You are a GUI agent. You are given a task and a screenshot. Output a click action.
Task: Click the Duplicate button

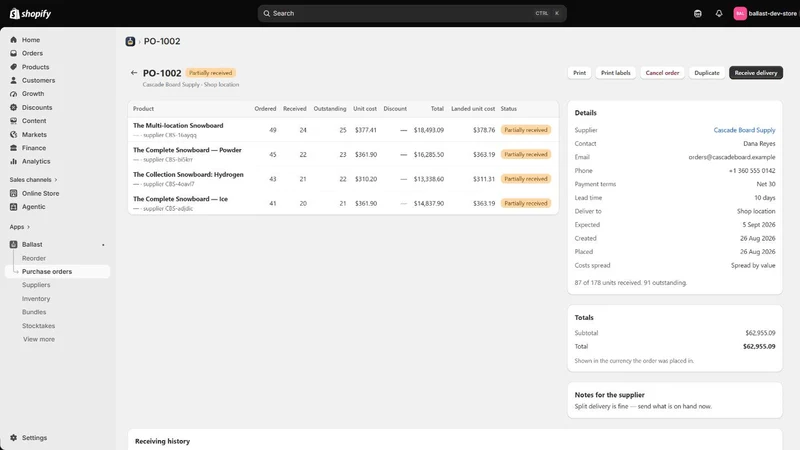(x=707, y=73)
